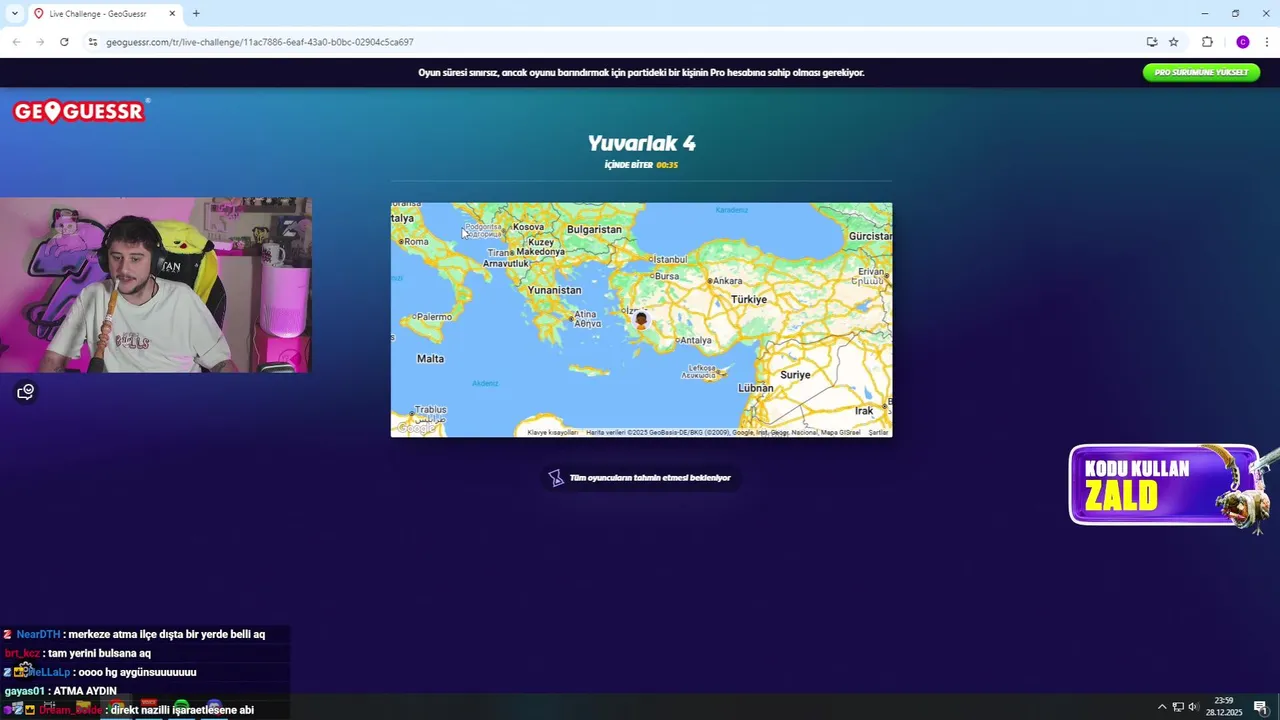Viewport: 1280px width, 720px height.
Task: Click the Akdeniz sea label
Action: (x=485, y=383)
